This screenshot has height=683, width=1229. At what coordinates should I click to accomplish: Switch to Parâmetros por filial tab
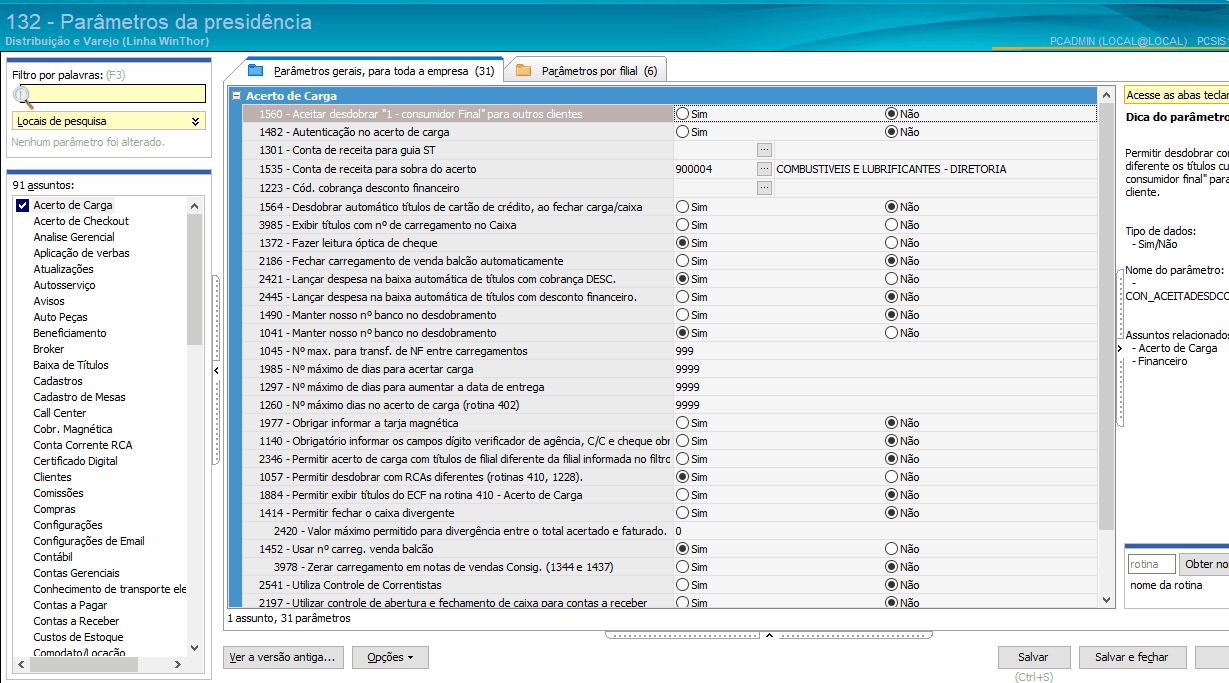coord(586,70)
